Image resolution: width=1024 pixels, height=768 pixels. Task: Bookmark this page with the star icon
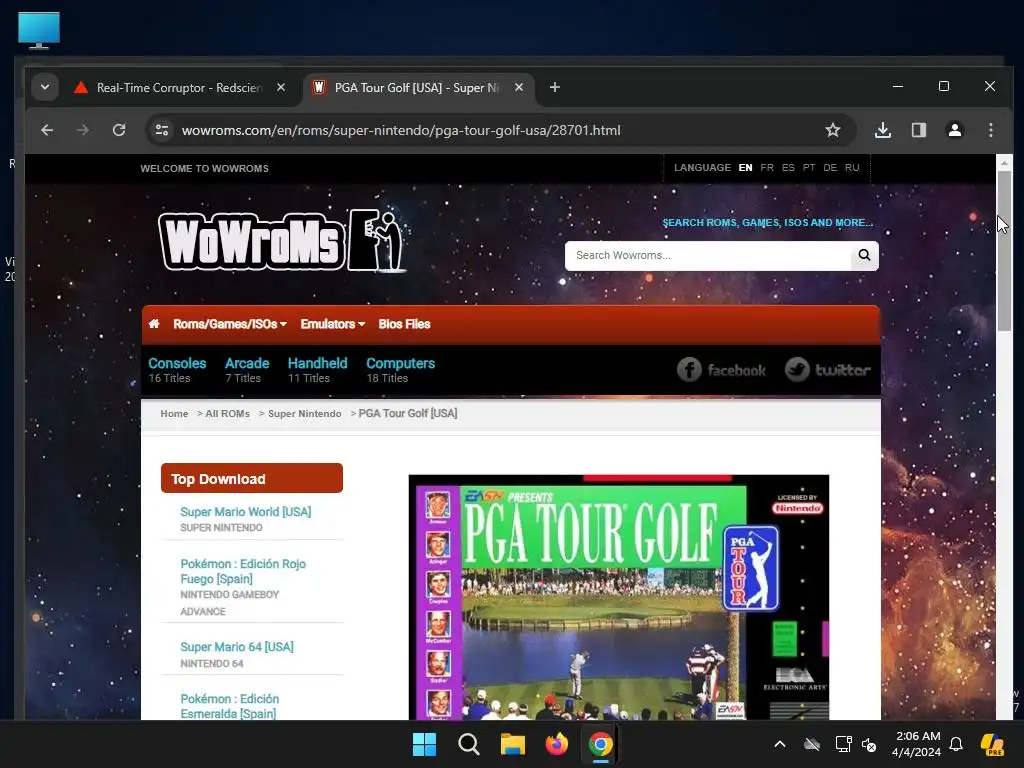point(833,130)
